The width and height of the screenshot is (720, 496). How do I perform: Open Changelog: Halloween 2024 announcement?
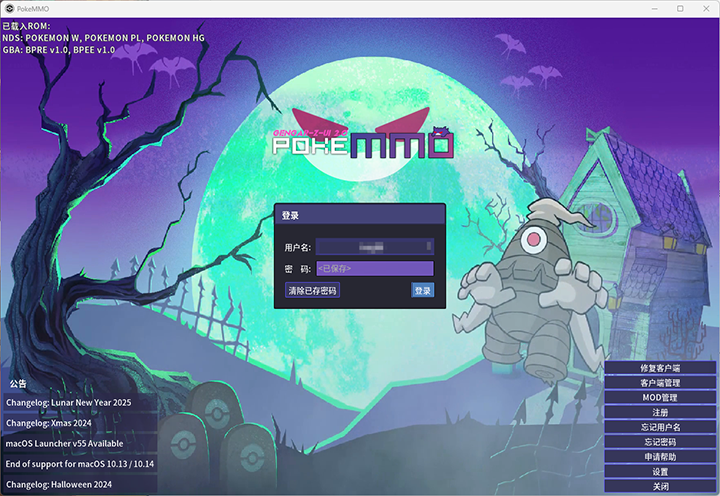pyautogui.click(x=80, y=485)
